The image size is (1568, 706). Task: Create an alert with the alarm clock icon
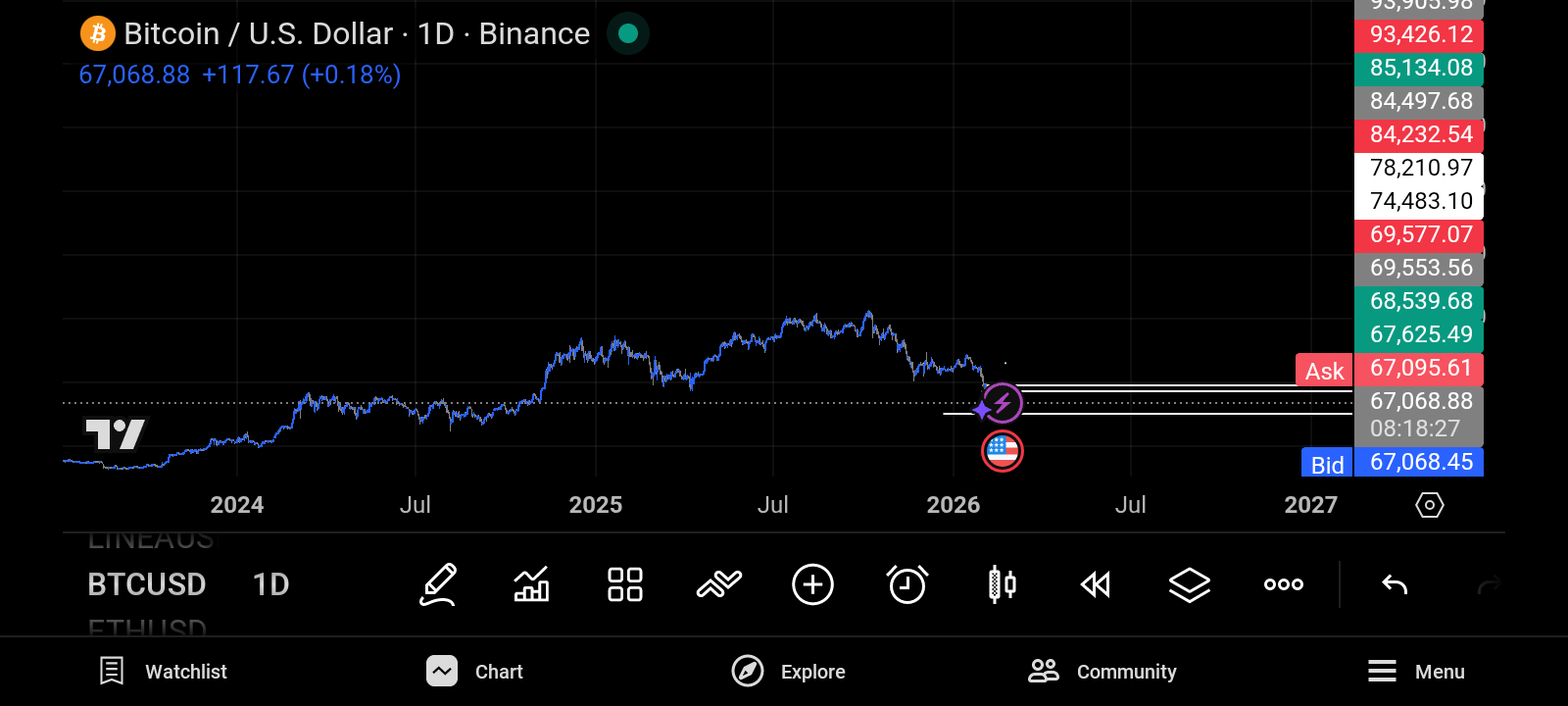(906, 585)
